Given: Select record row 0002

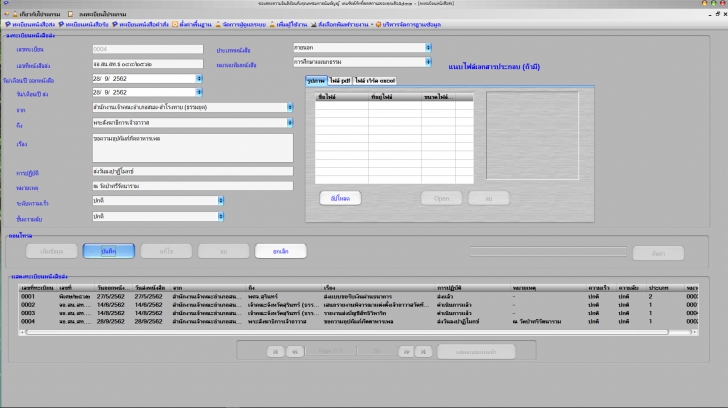Looking at the screenshot, I should click(x=358, y=305).
